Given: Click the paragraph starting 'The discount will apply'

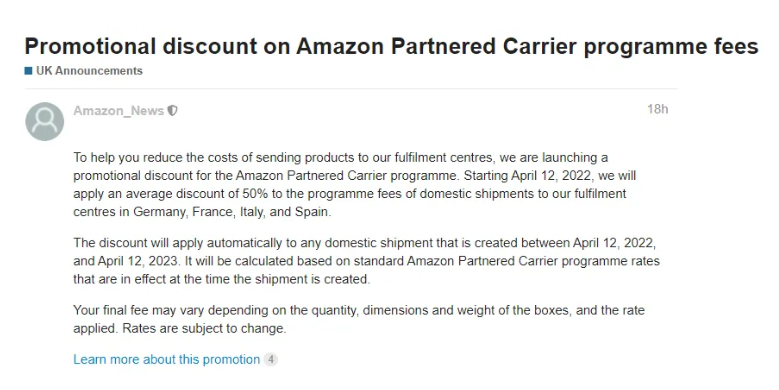Looking at the screenshot, I should 366,261.
